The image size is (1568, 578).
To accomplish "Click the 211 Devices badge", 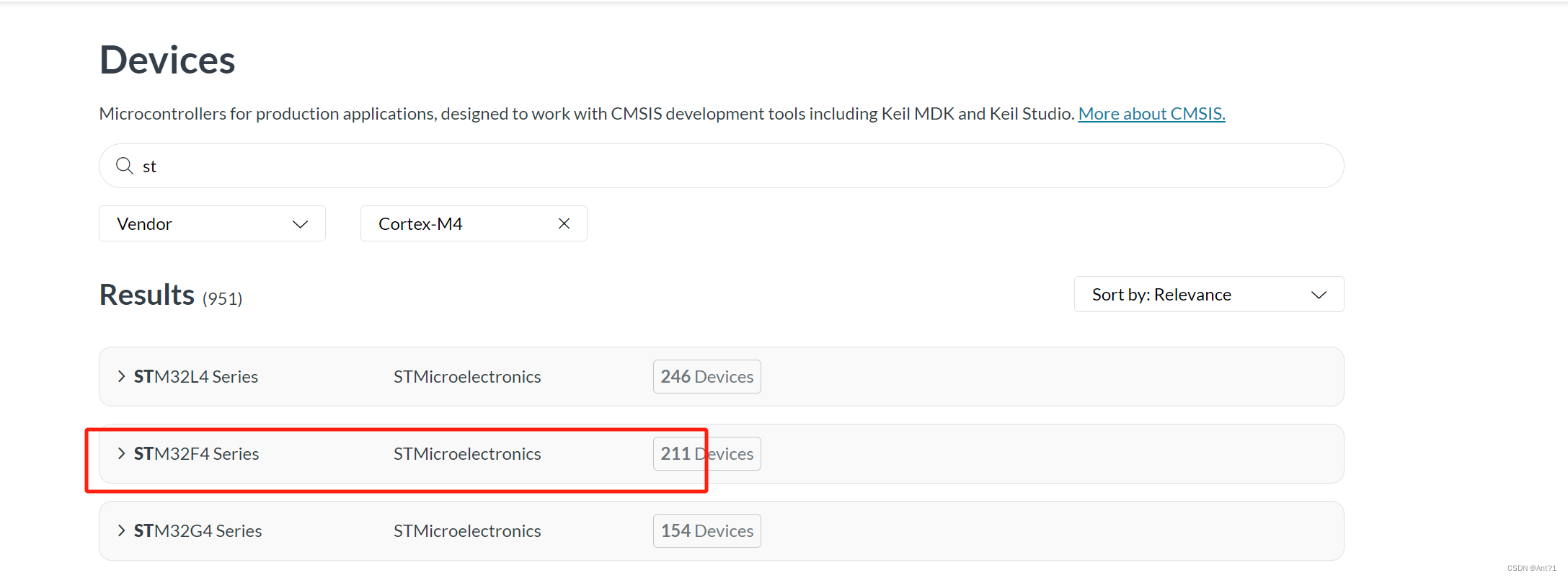I will coord(707,453).
